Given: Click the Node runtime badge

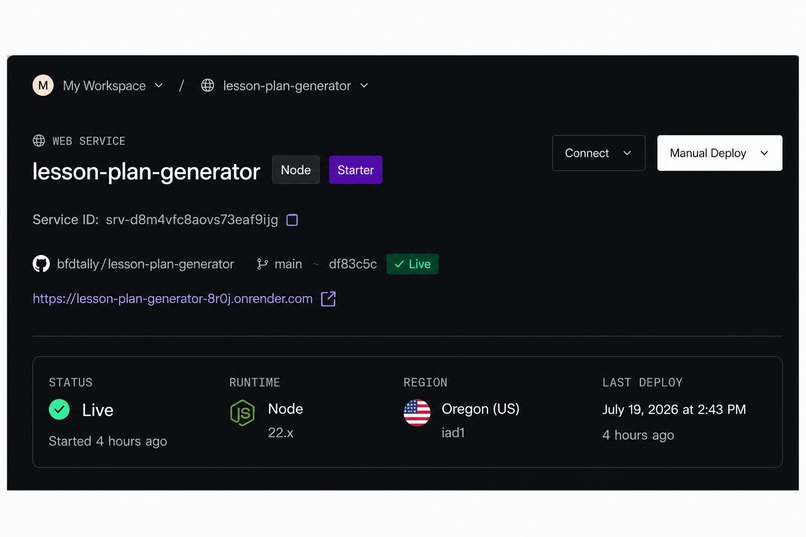Looking at the screenshot, I should pyautogui.click(x=296, y=170).
